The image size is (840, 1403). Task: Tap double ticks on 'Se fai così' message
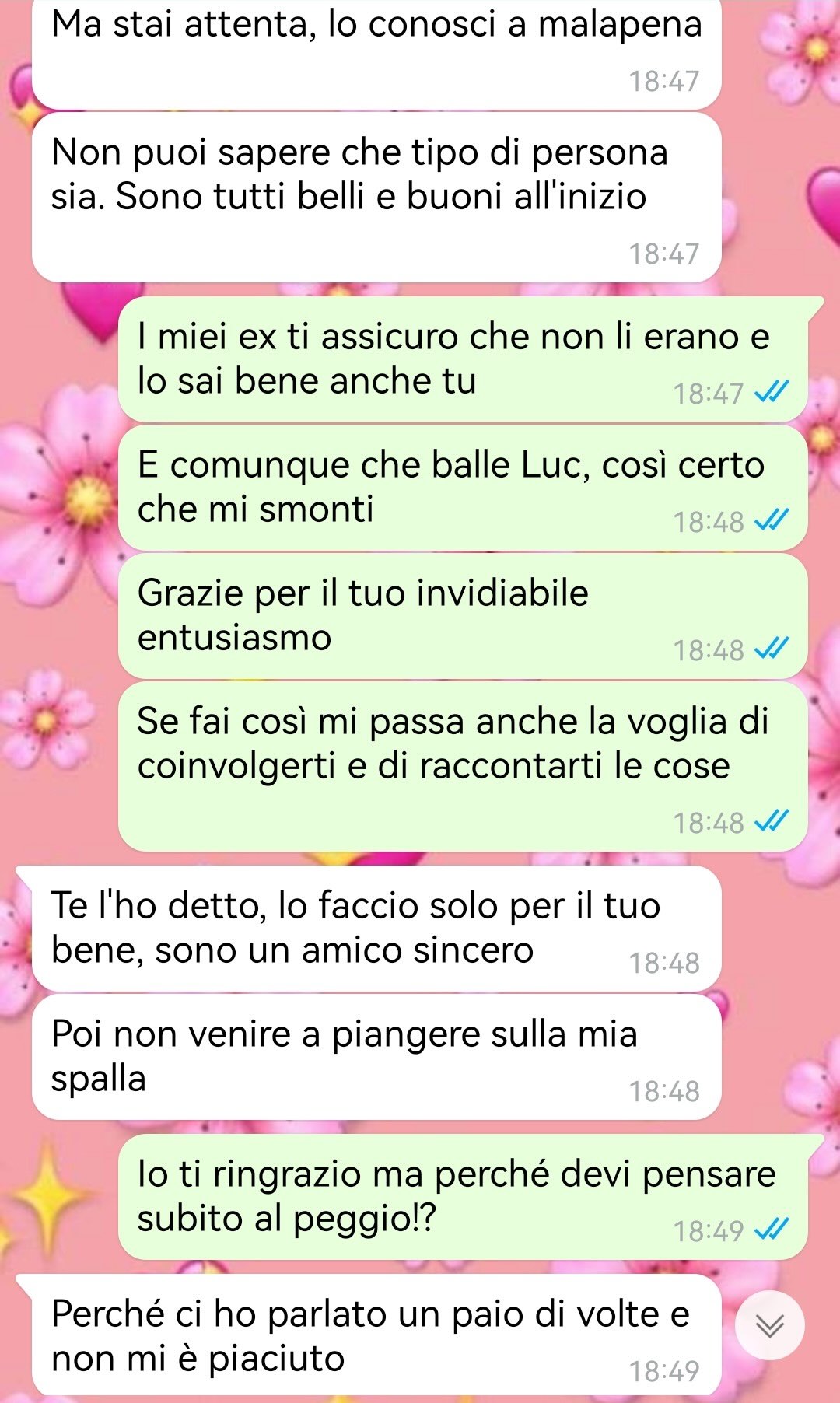click(x=772, y=820)
